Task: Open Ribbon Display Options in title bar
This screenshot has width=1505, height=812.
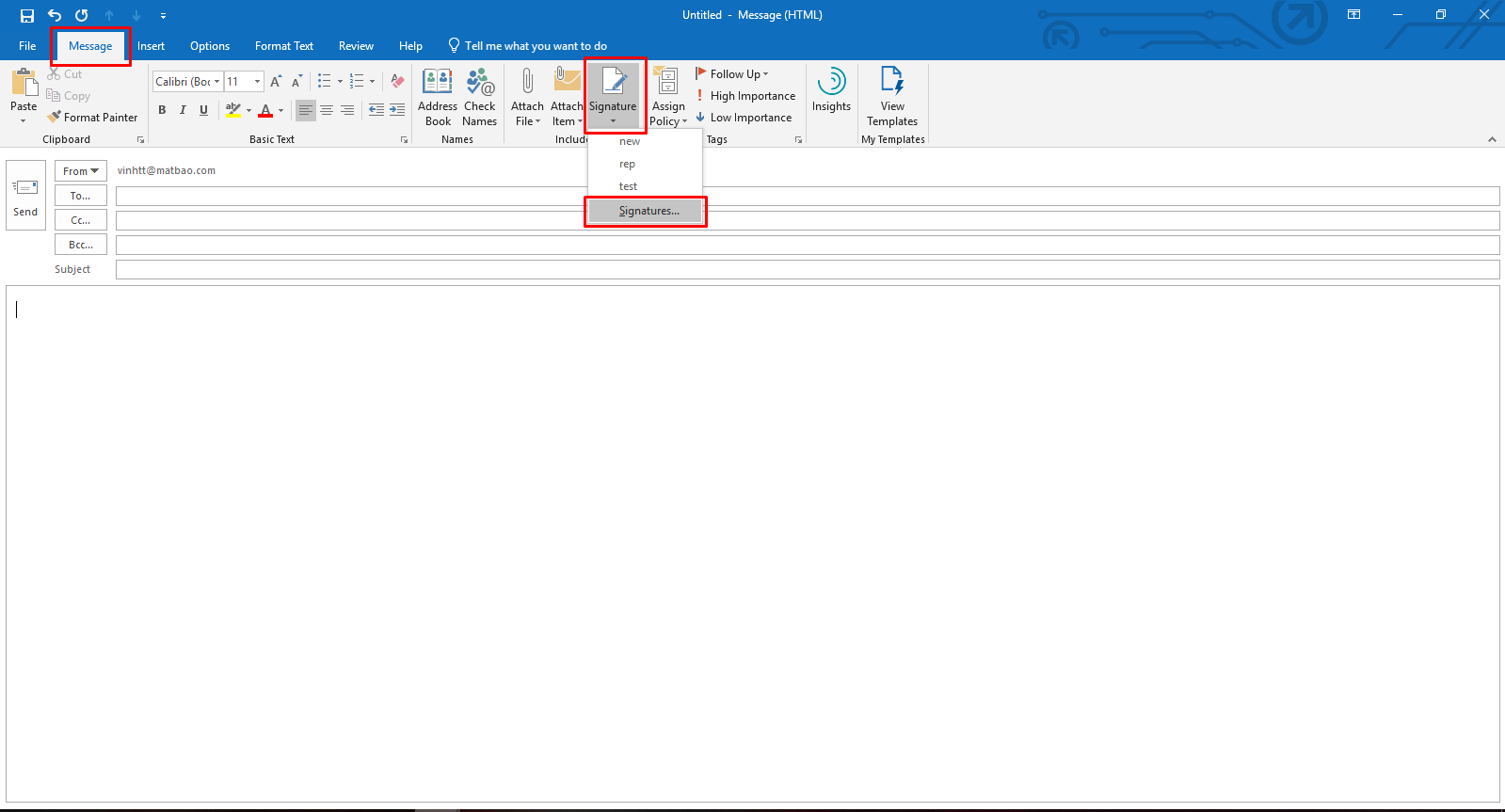Action: click(x=1353, y=15)
